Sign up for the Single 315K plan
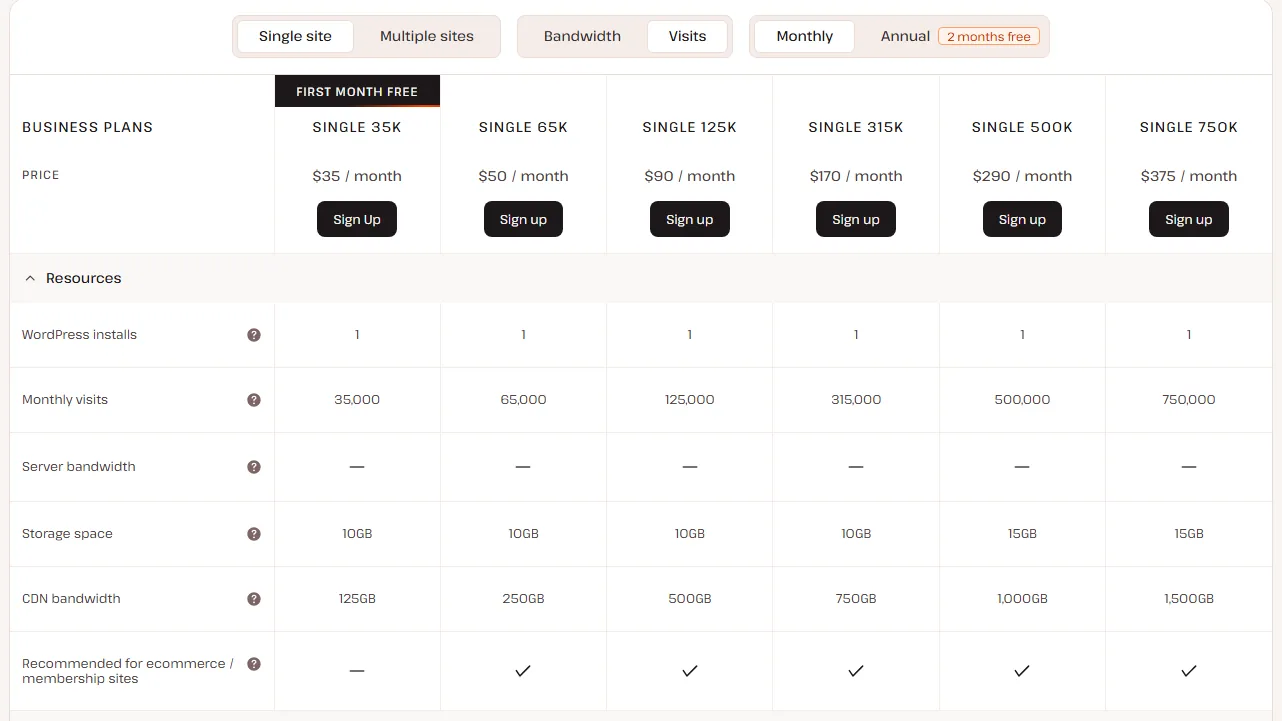This screenshot has height=721, width=1282. click(x=856, y=219)
